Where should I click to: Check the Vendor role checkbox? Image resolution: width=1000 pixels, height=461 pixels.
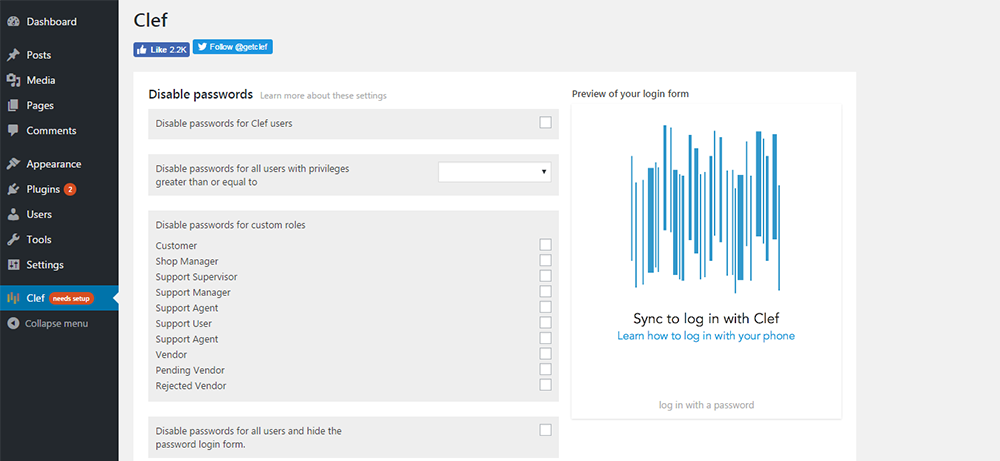545,354
